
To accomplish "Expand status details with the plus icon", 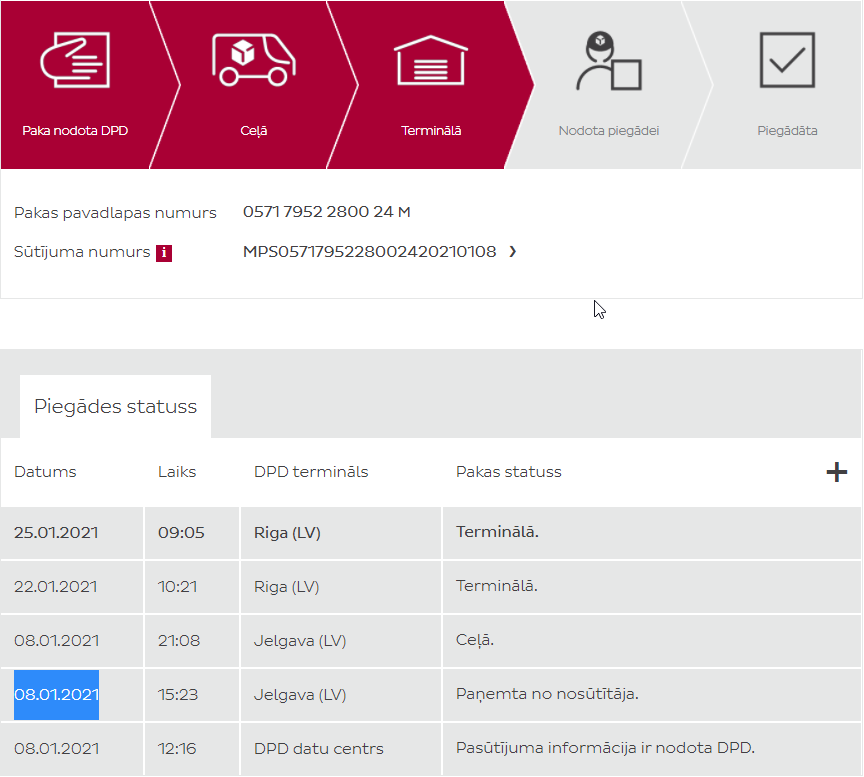I will coord(836,472).
